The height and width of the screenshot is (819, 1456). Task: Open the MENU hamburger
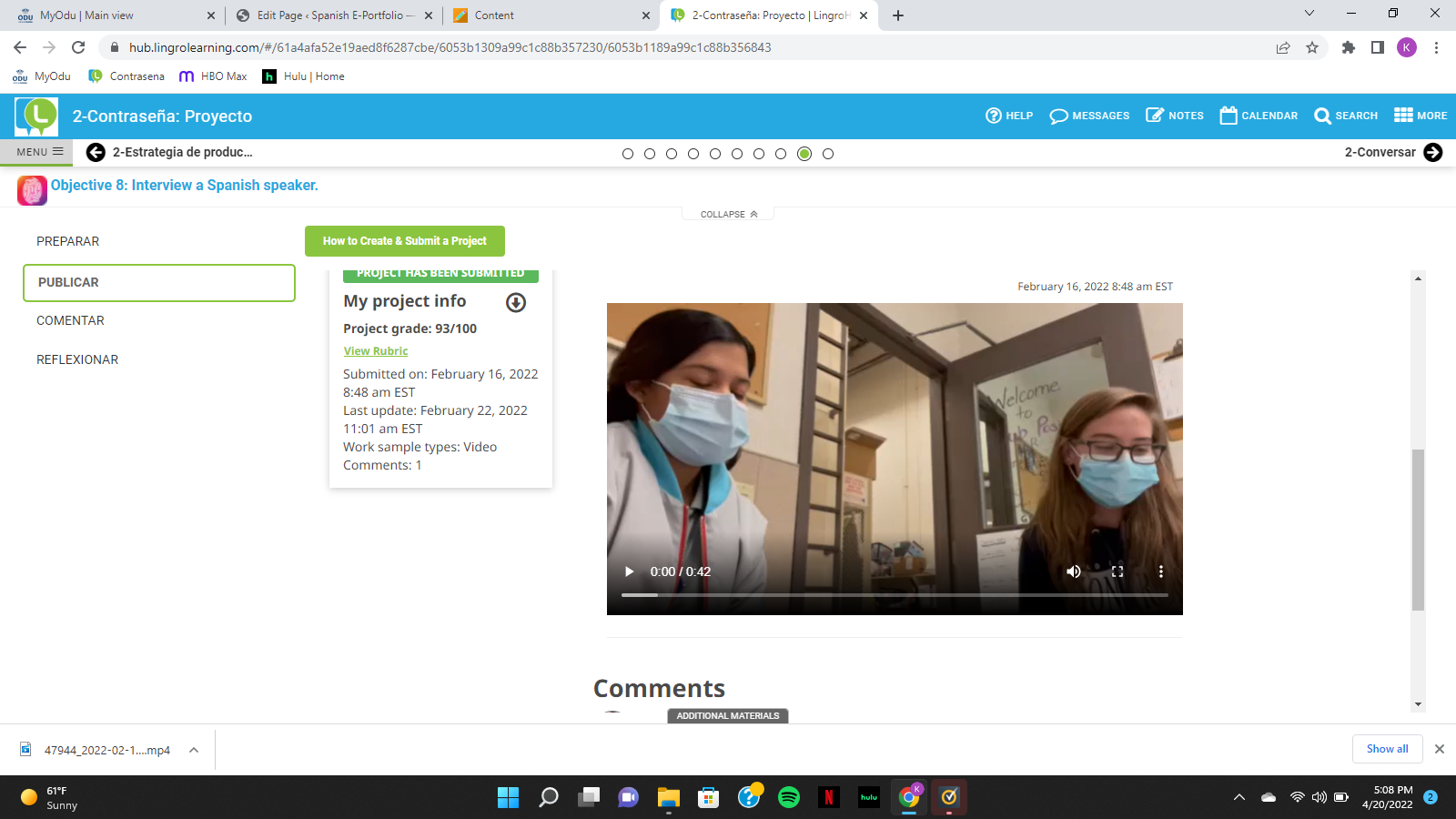(x=39, y=152)
